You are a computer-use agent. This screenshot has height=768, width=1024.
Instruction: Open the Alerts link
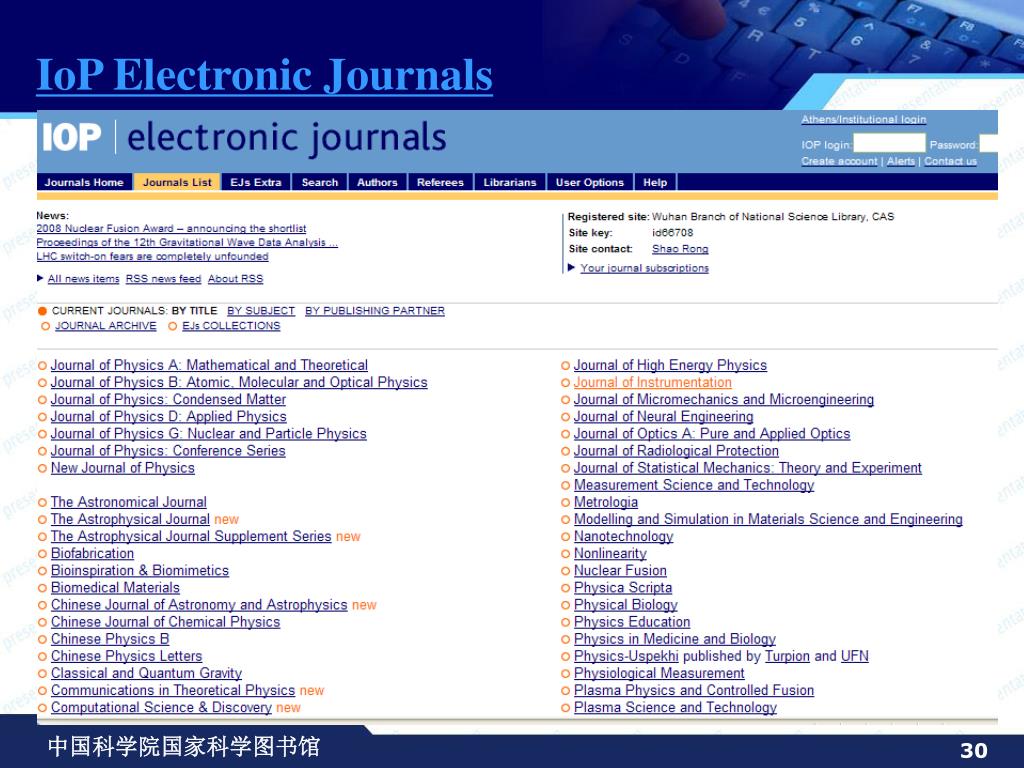pyautogui.click(x=901, y=161)
